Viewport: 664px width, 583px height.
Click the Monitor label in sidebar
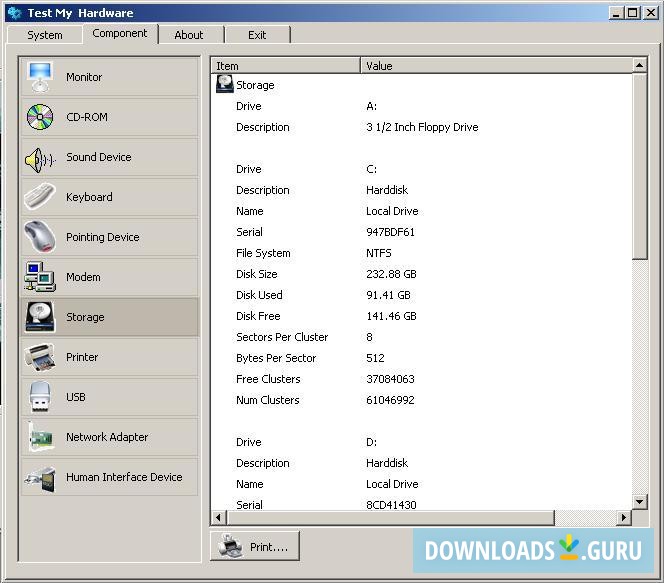click(x=84, y=77)
